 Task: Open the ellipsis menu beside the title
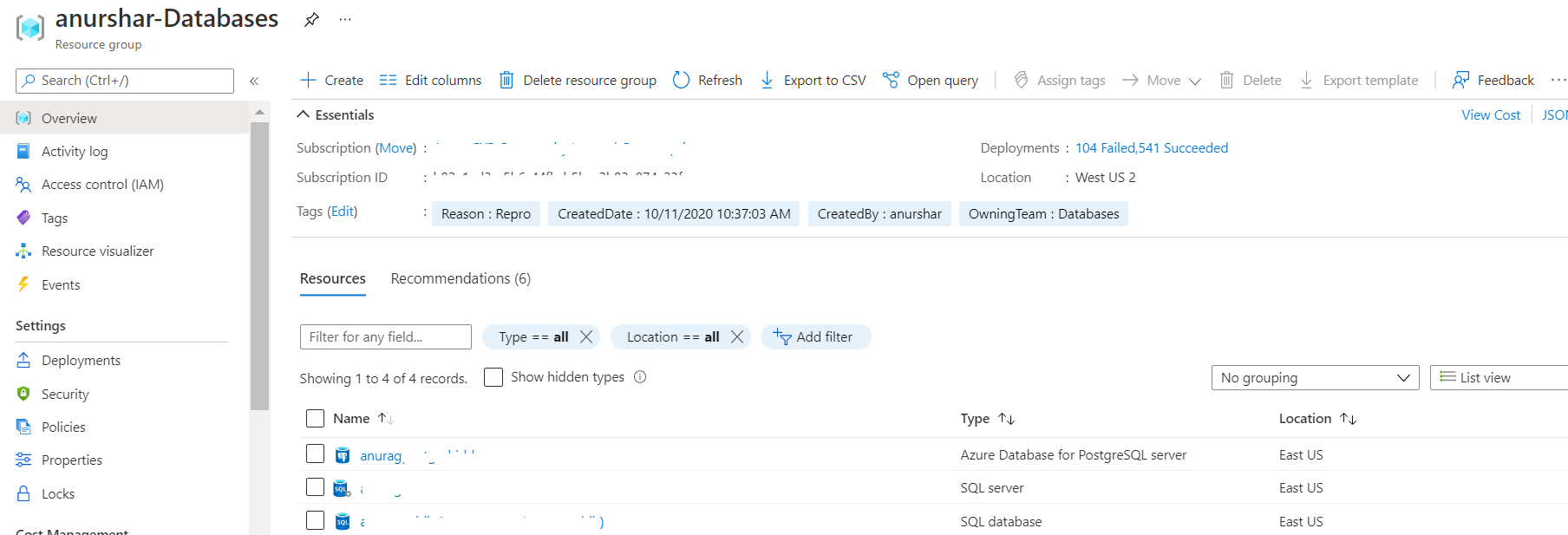click(x=345, y=19)
